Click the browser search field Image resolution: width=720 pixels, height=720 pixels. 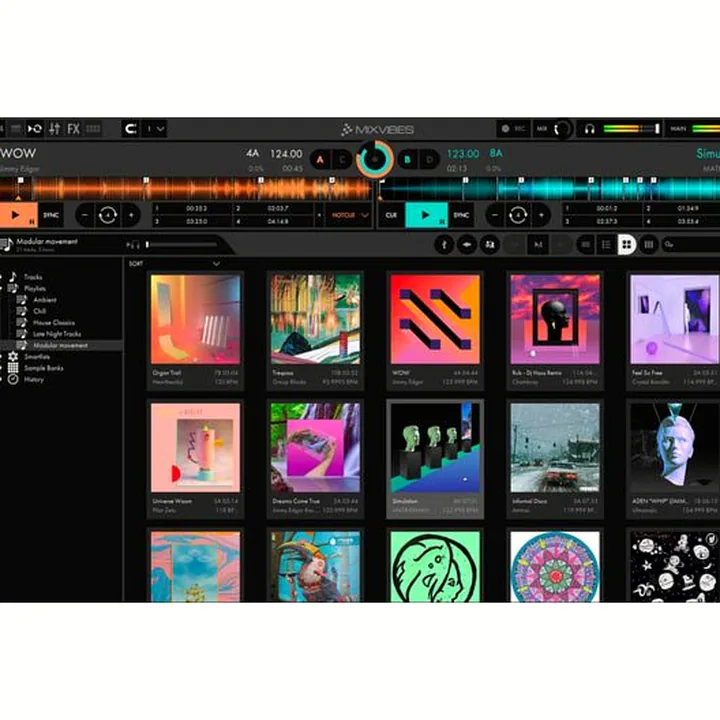691,245
